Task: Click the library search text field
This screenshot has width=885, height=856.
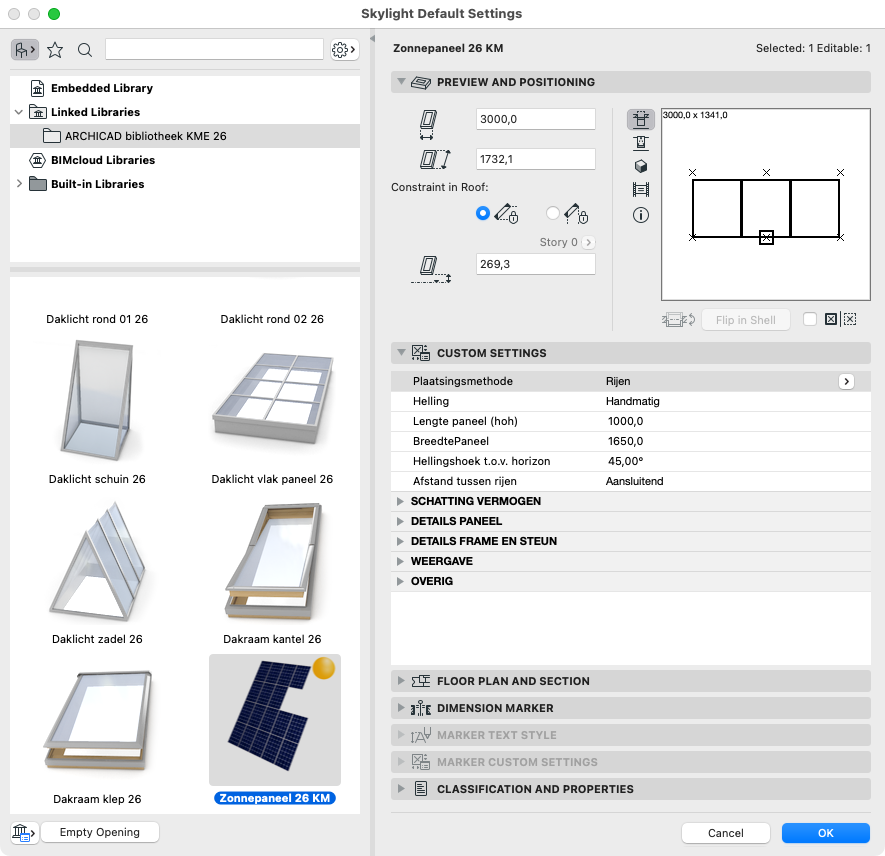Action: click(214, 50)
